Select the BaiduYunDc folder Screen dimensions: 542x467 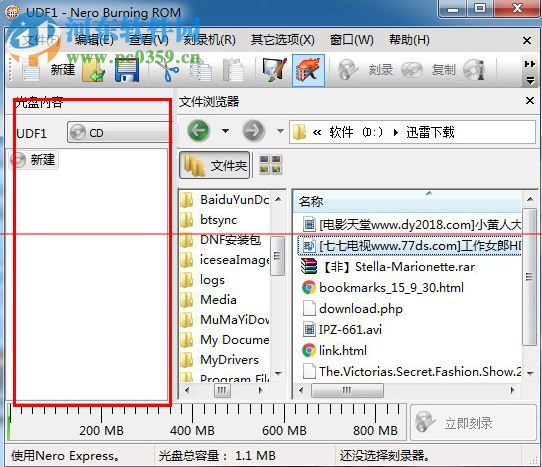[225, 199]
